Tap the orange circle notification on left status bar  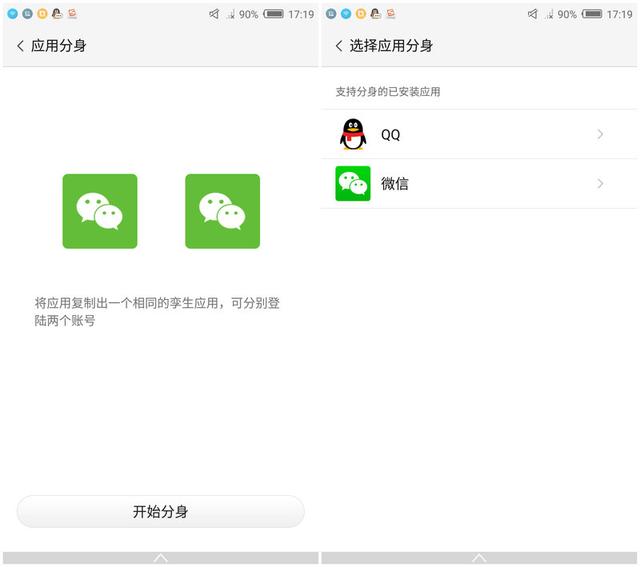42,14
